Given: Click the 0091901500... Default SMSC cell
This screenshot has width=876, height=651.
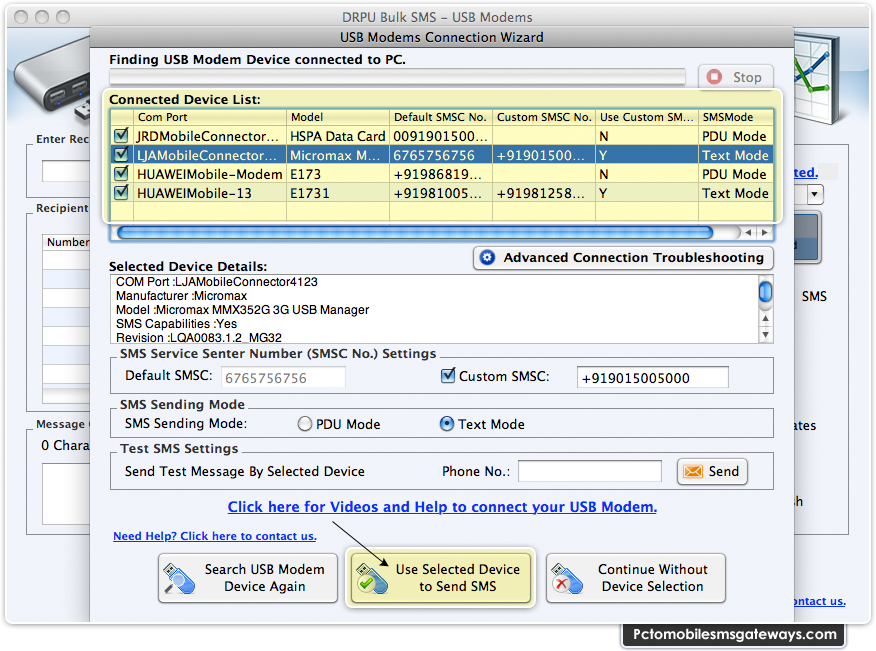Looking at the screenshot, I should (441, 136).
